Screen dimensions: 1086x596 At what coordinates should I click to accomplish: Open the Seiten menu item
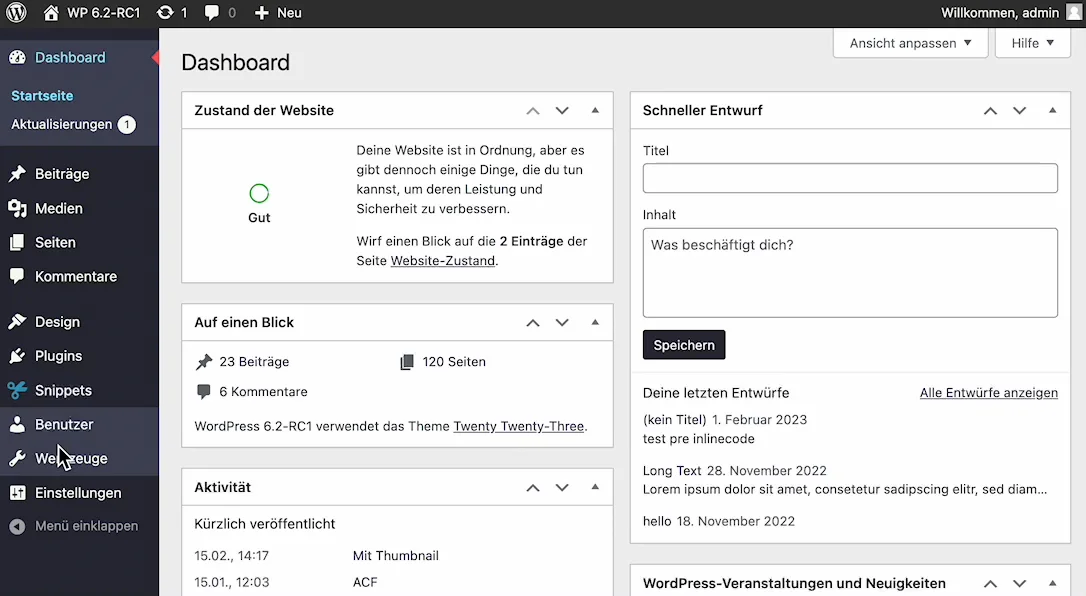click(55, 242)
